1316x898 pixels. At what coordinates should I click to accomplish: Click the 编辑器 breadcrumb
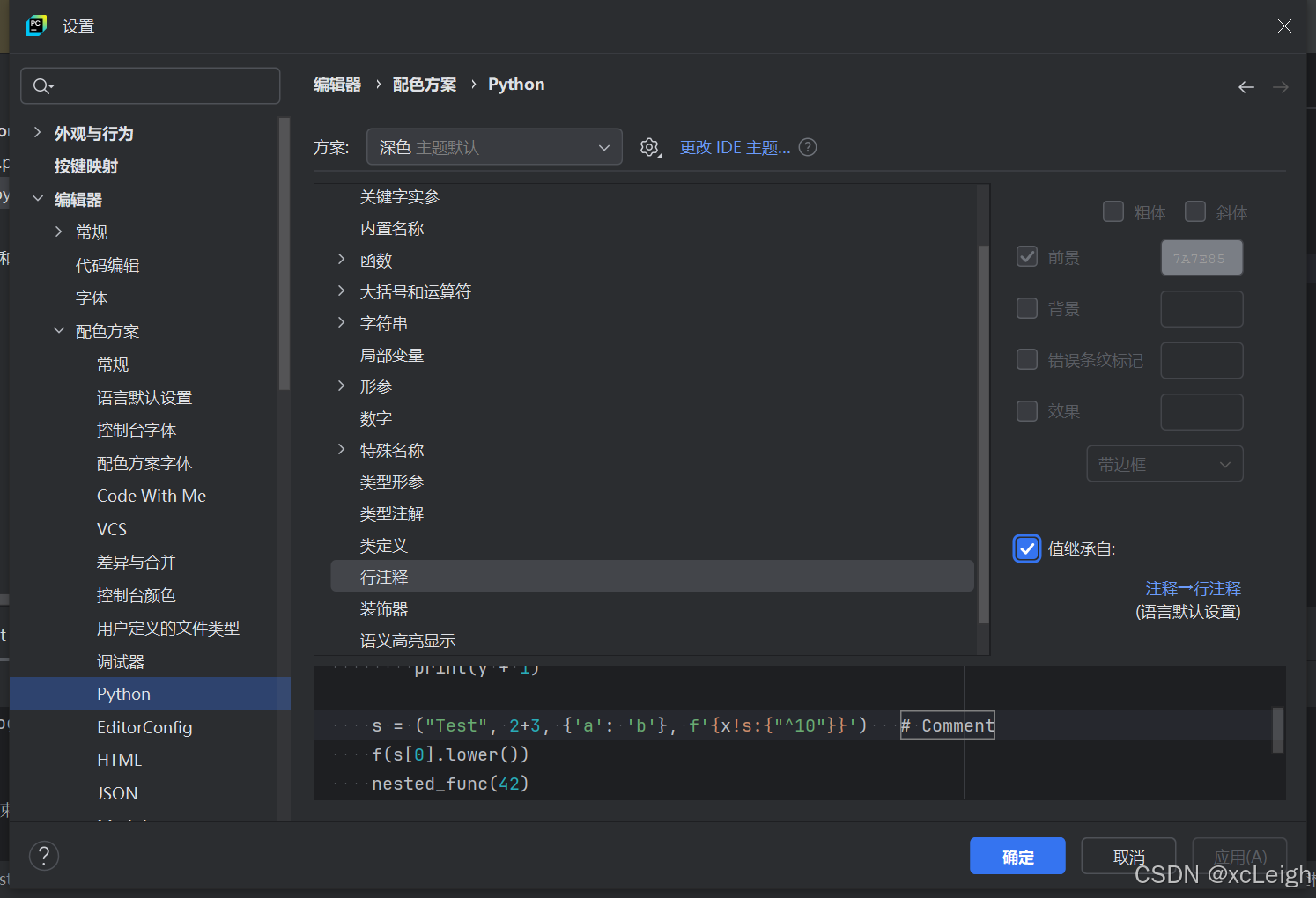click(x=337, y=85)
